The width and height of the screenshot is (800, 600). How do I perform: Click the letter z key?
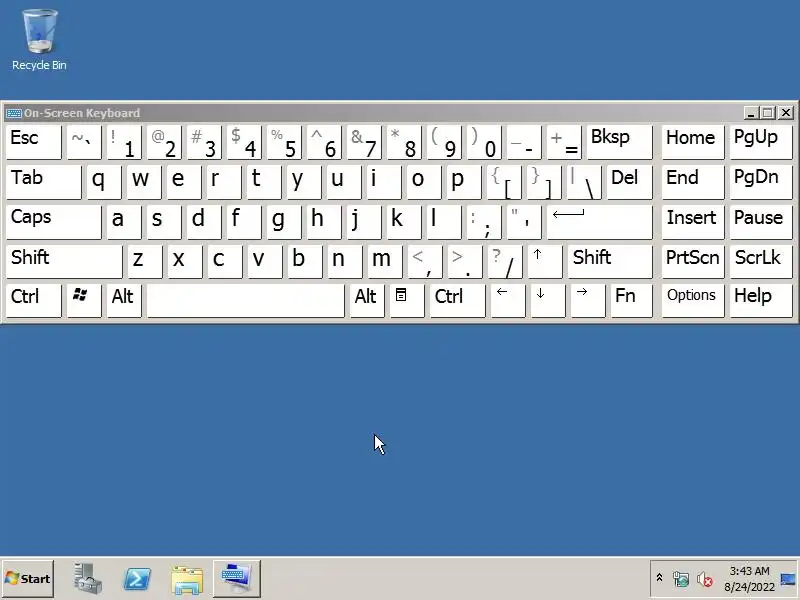pos(145,261)
